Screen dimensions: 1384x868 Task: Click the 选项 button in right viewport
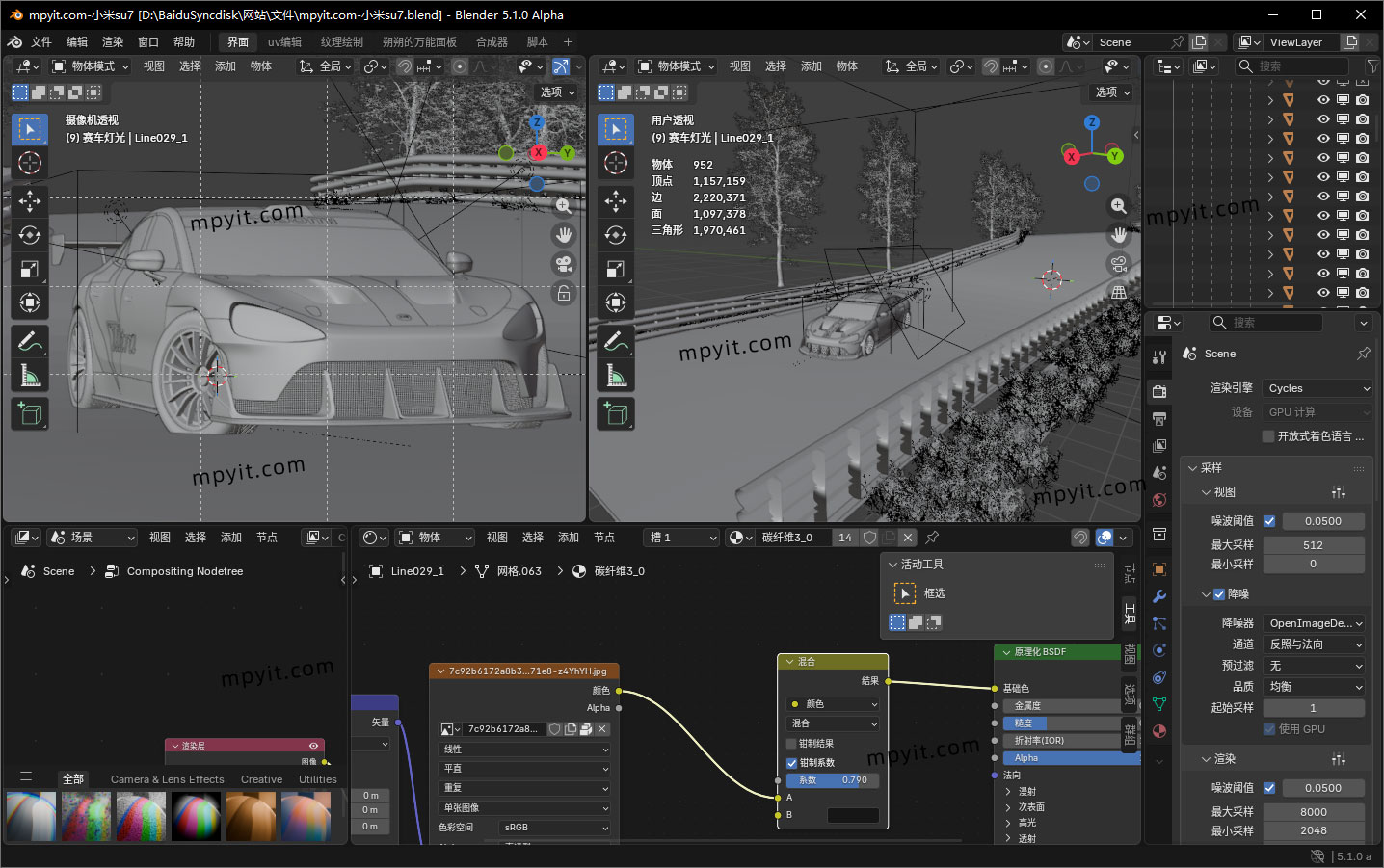click(x=1112, y=92)
